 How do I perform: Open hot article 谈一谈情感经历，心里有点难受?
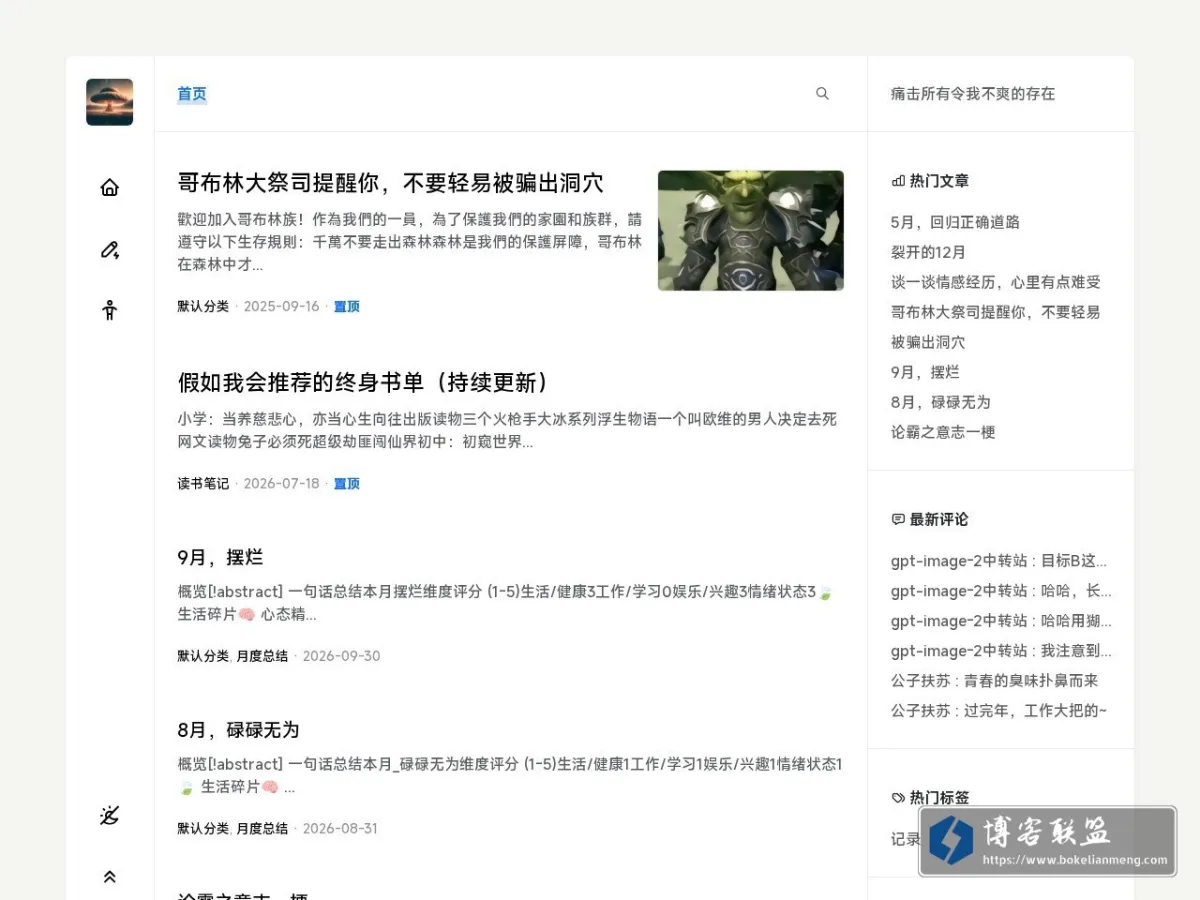pyautogui.click(x=995, y=282)
